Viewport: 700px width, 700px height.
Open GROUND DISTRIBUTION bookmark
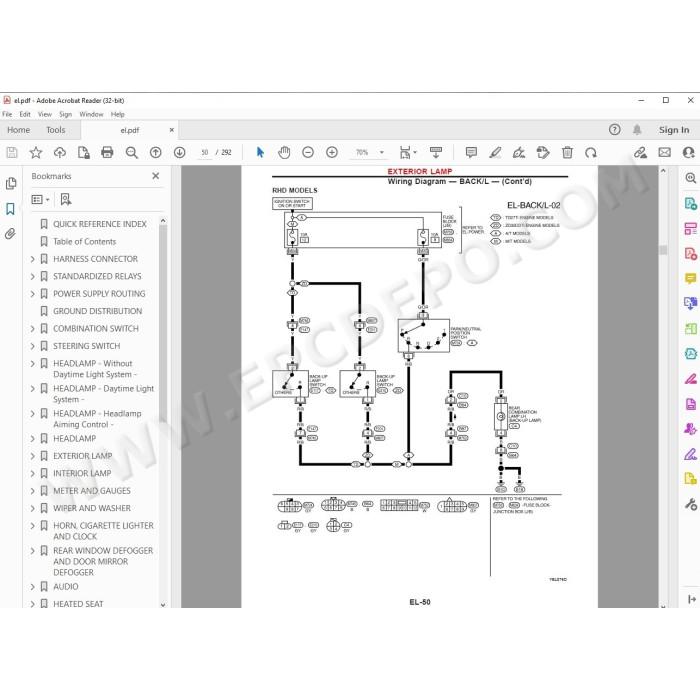(x=97, y=311)
